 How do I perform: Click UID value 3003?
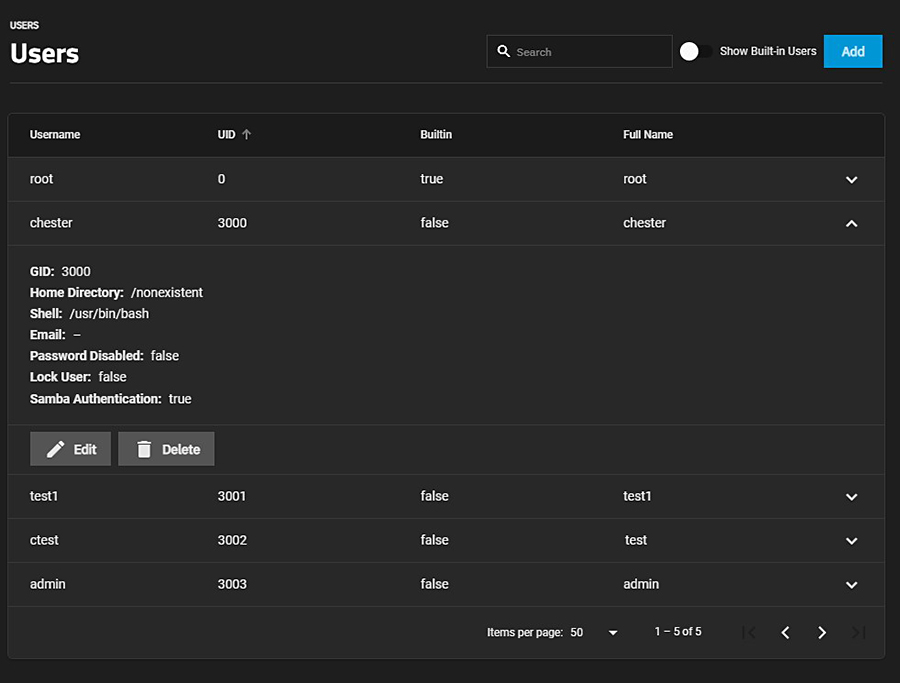tap(232, 584)
